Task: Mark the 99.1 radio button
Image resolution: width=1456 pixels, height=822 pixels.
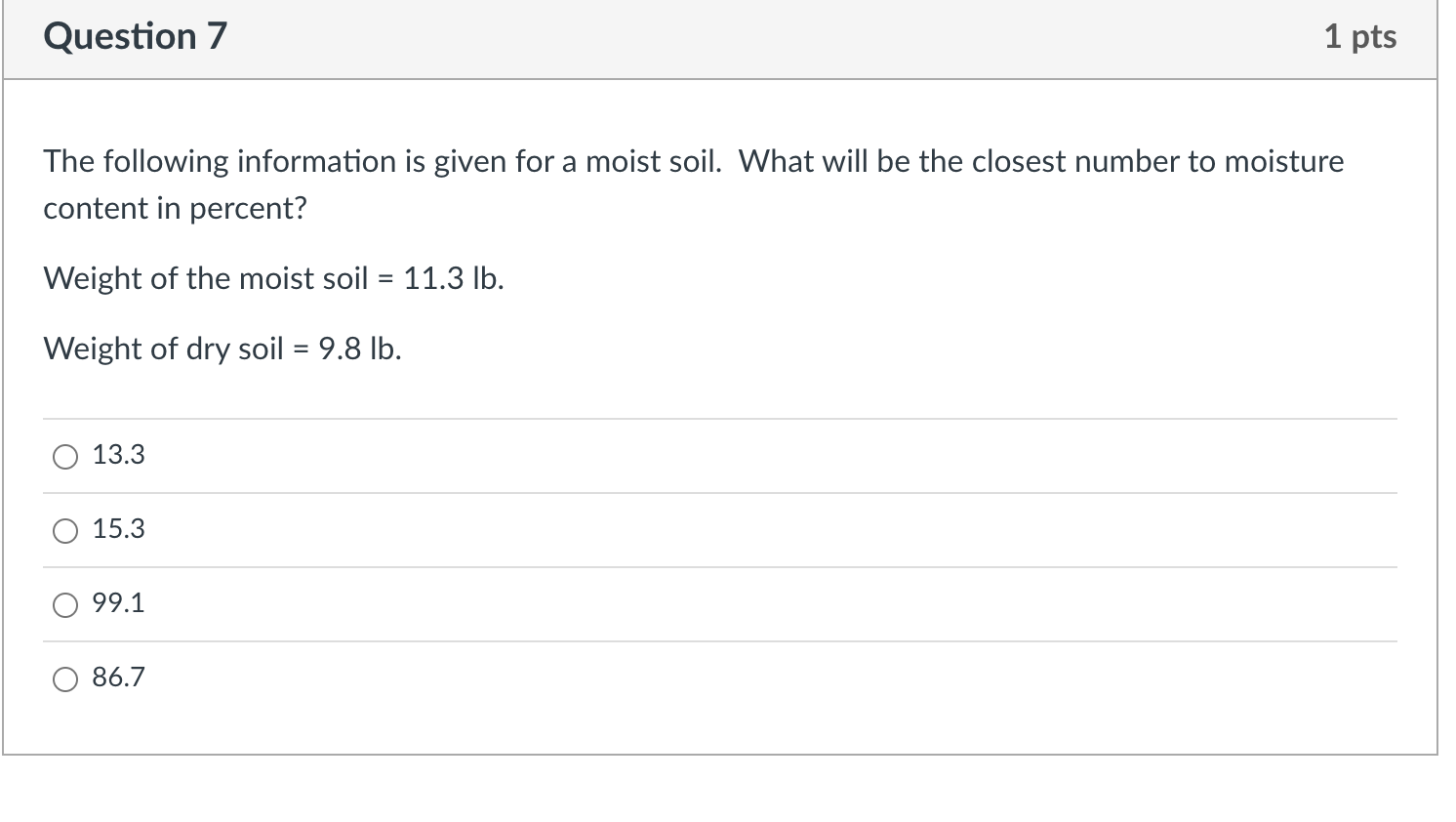Action: point(65,604)
